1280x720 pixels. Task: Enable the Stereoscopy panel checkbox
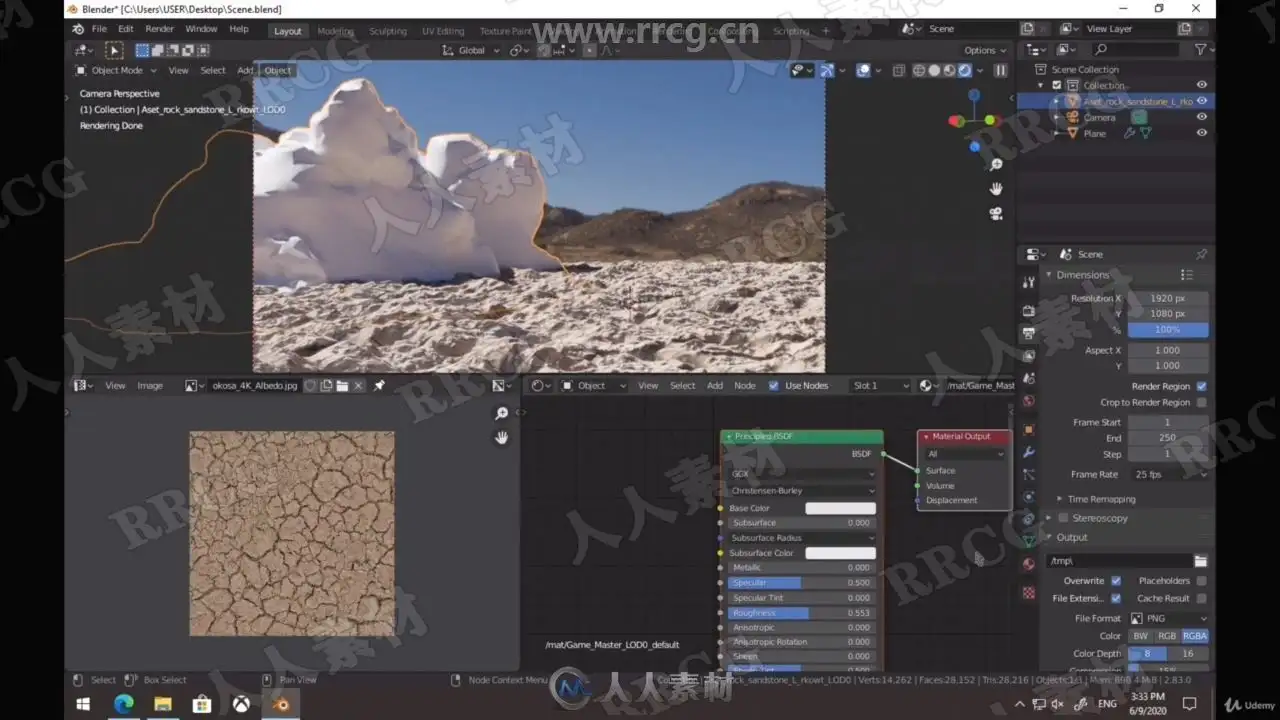point(1062,518)
